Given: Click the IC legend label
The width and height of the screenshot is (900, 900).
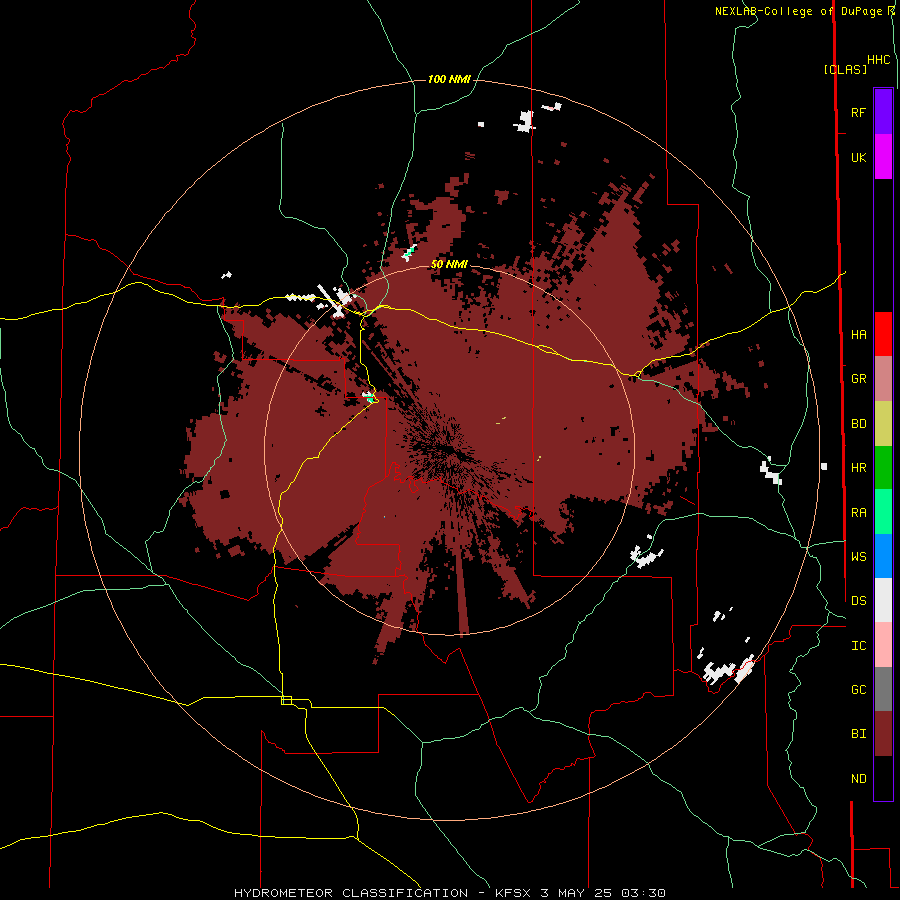Looking at the screenshot, I should 858,646.
